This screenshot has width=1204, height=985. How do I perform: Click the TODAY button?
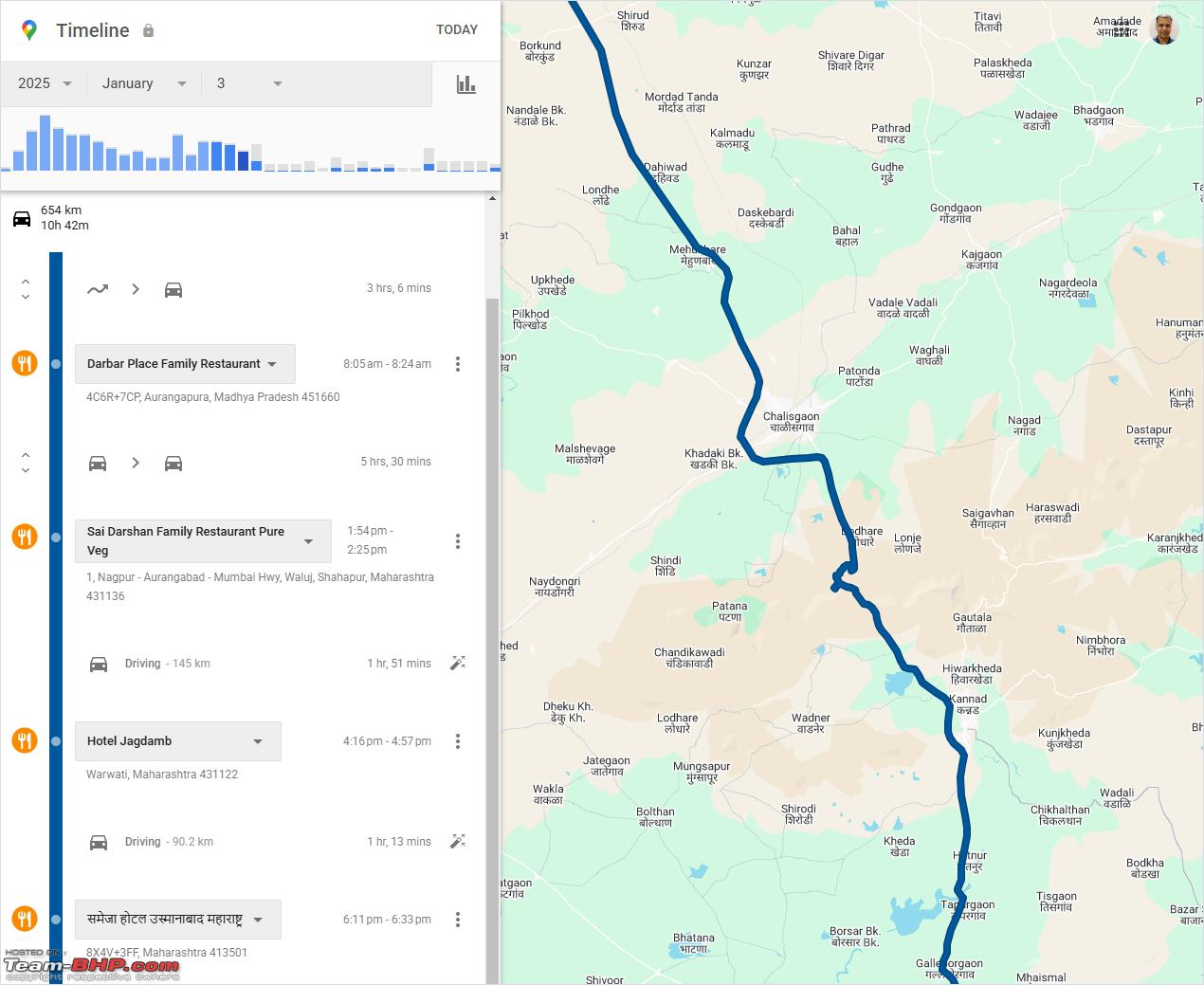click(x=457, y=29)
